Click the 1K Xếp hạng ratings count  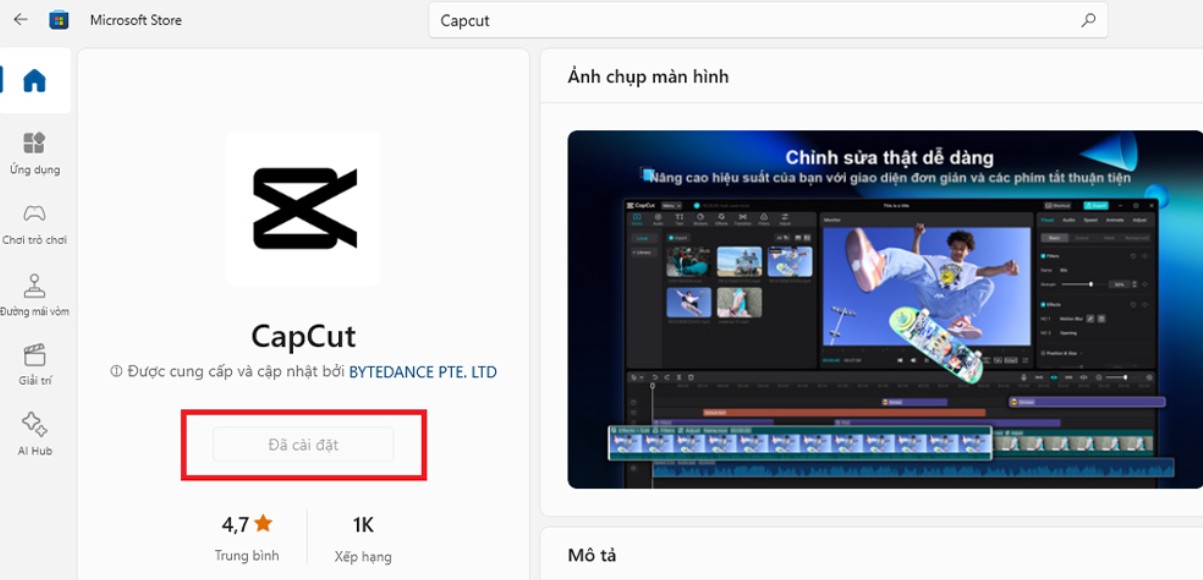[x=363, y=523]
